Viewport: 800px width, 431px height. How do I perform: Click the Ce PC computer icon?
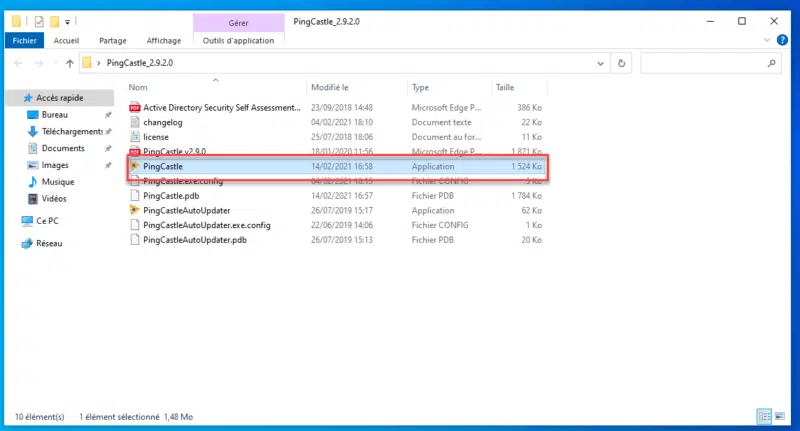point(27,221)
